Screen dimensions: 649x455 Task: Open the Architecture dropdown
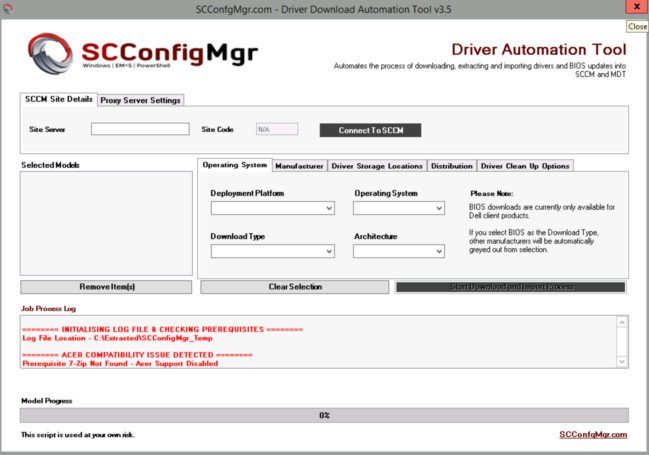[399, 251]
